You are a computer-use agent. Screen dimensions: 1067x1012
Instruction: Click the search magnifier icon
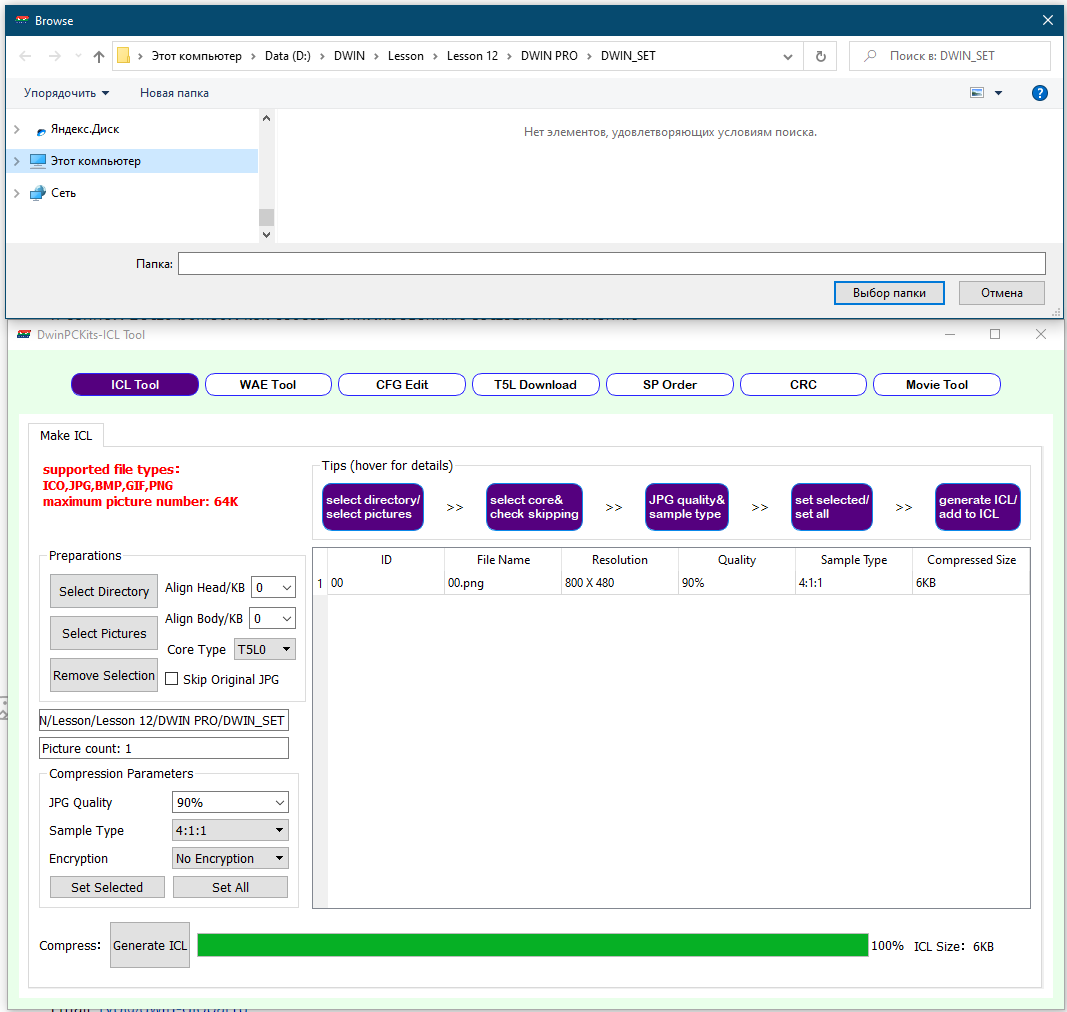[x=870, y=56]
